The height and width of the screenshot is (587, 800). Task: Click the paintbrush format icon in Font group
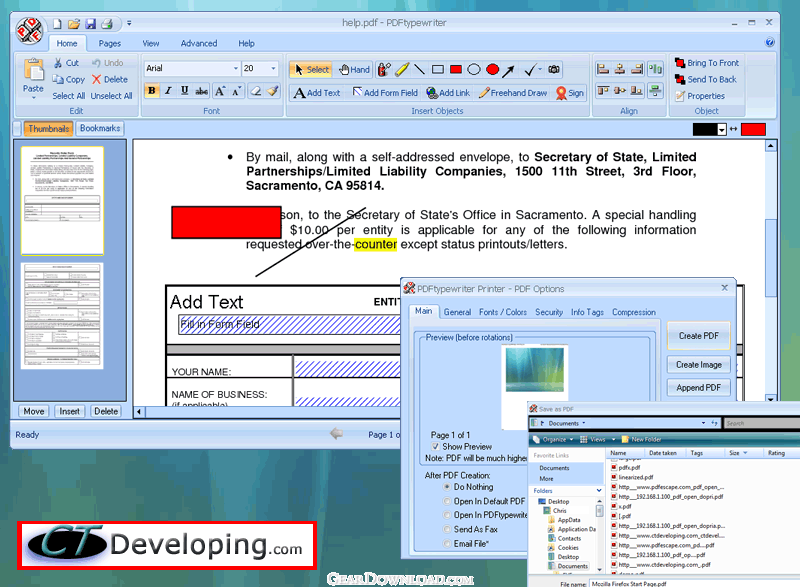click(x=273, y=91)
